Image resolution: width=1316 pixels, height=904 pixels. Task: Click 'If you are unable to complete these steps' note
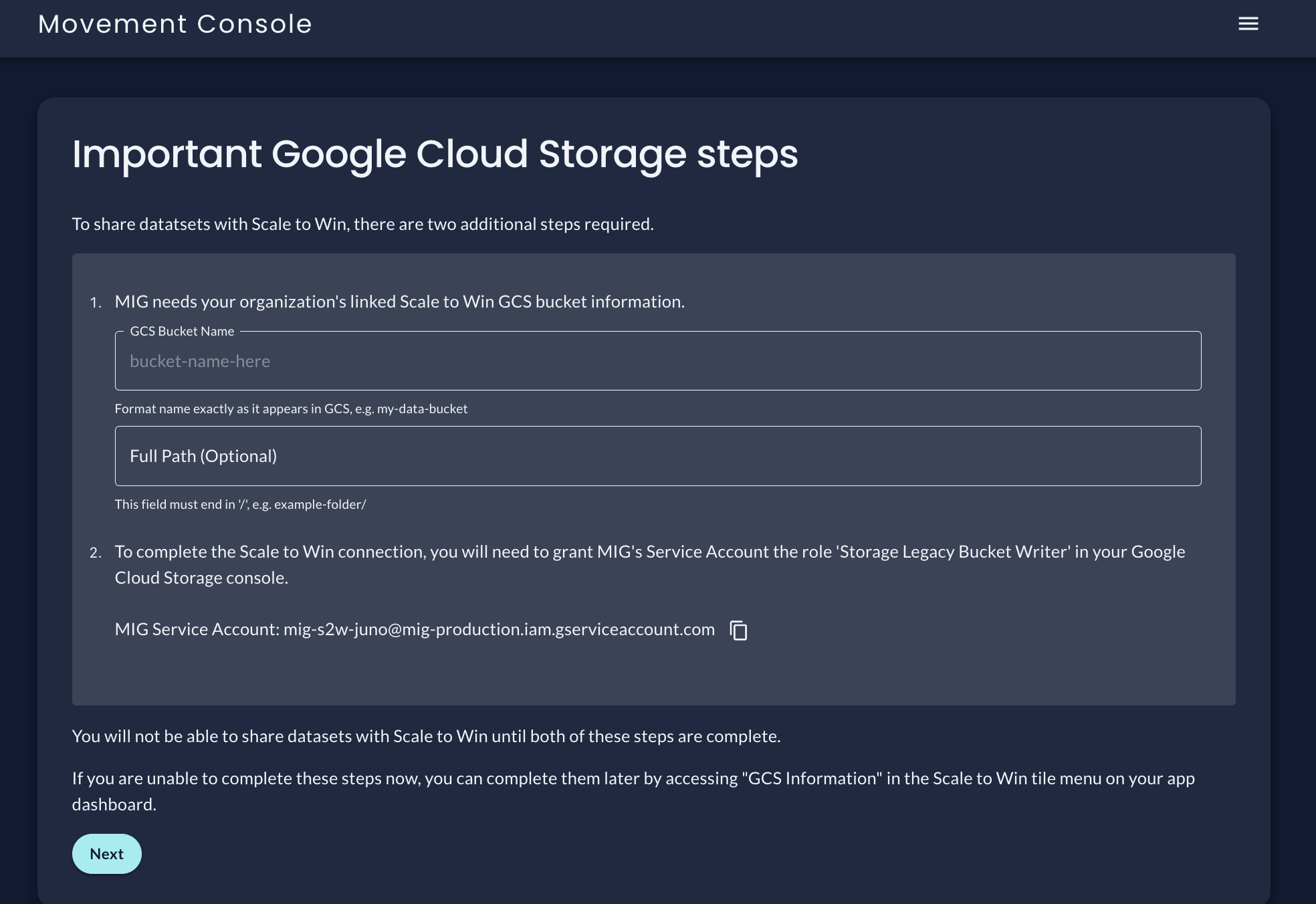pos(633,791)
